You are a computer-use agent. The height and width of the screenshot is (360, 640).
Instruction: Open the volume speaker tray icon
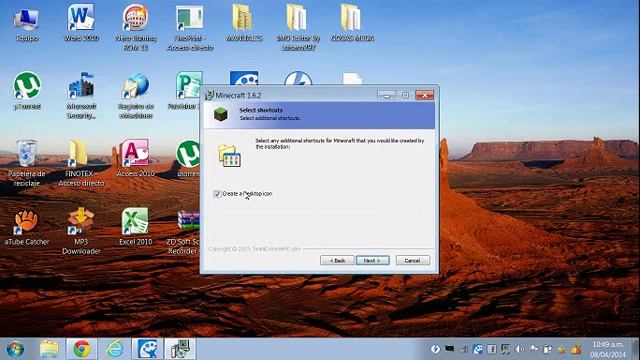click(x=519, y=349)
